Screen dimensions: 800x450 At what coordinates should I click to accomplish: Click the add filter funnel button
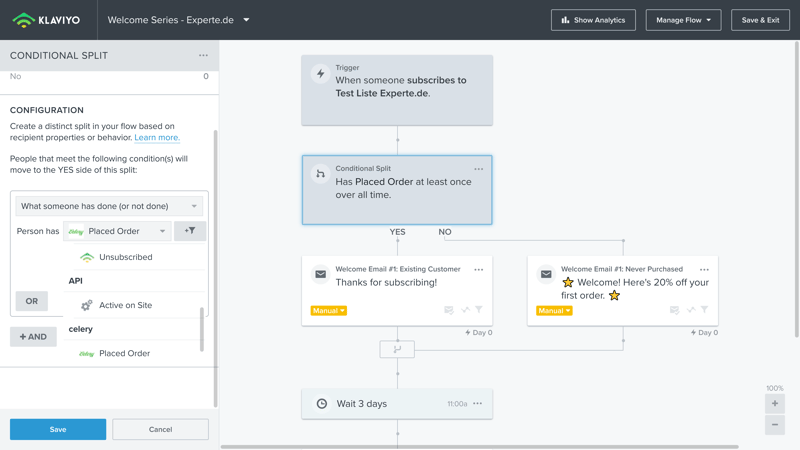[190, 231]
